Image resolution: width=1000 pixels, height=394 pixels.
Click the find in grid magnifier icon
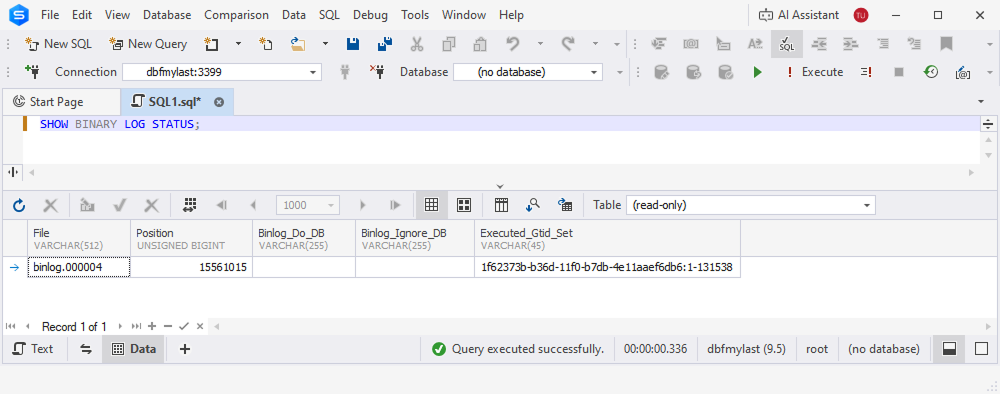click(533, 205)
